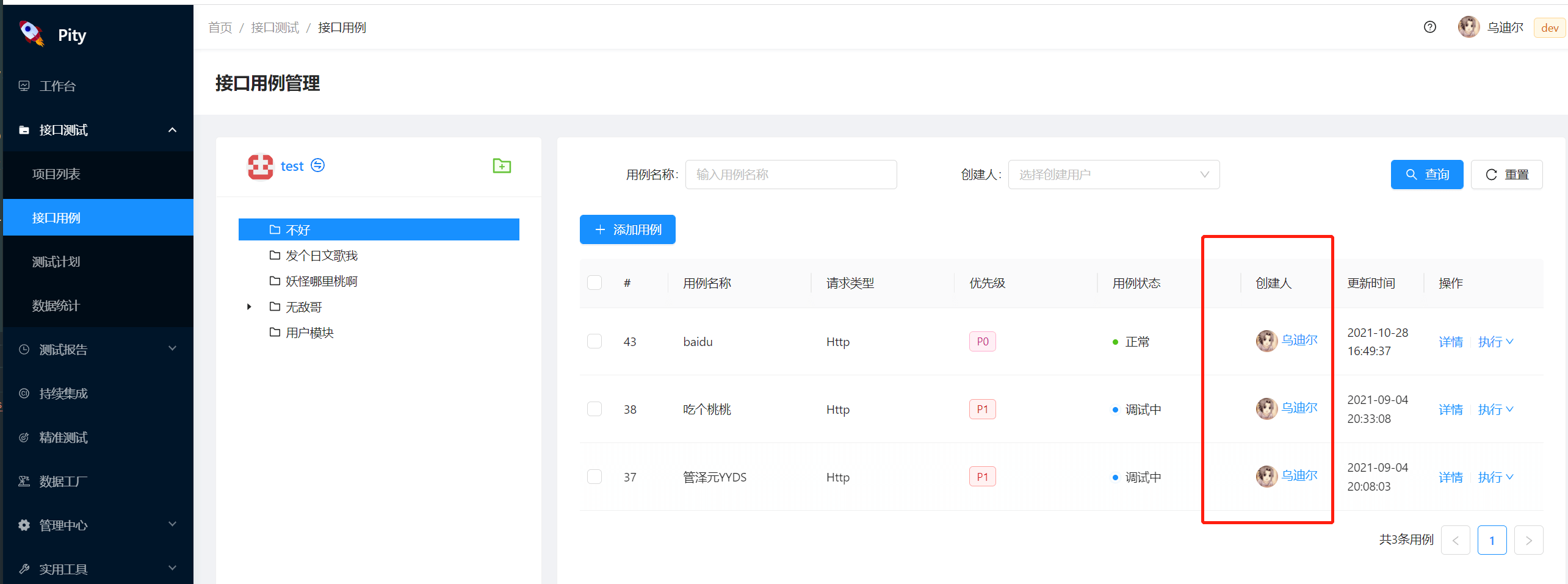The image size is (1568, 584).
Task: Open 详情 for the 吃个桃桃 case
Action: click(1451, 409)
